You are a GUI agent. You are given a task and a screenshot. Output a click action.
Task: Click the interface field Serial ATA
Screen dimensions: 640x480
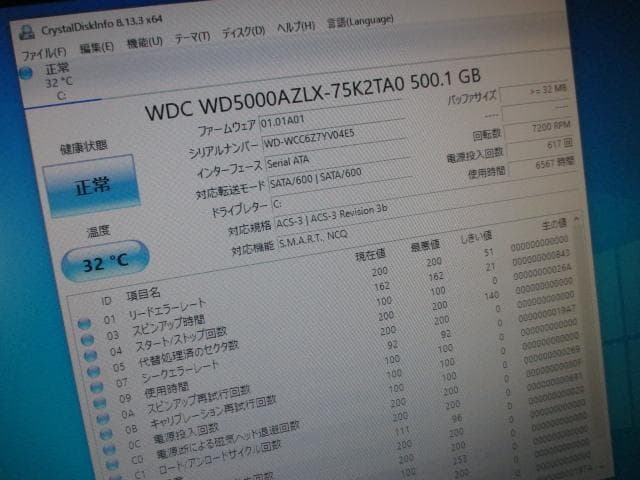tap(337, 157)
